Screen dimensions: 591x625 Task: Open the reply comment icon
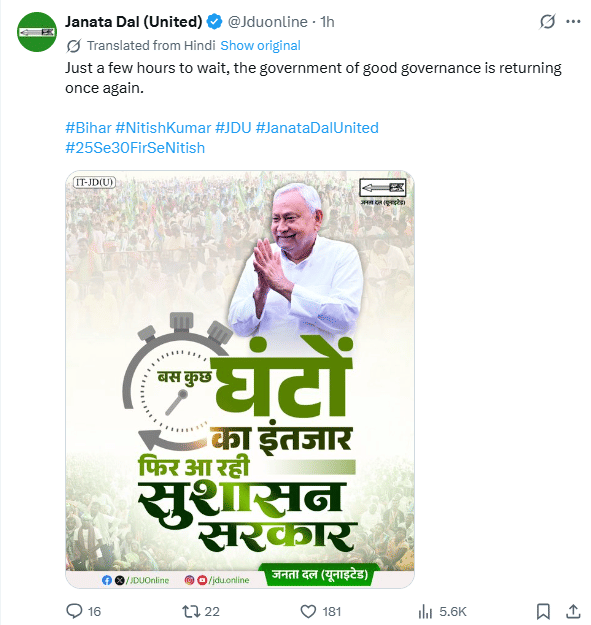click(x=75, y=611)
